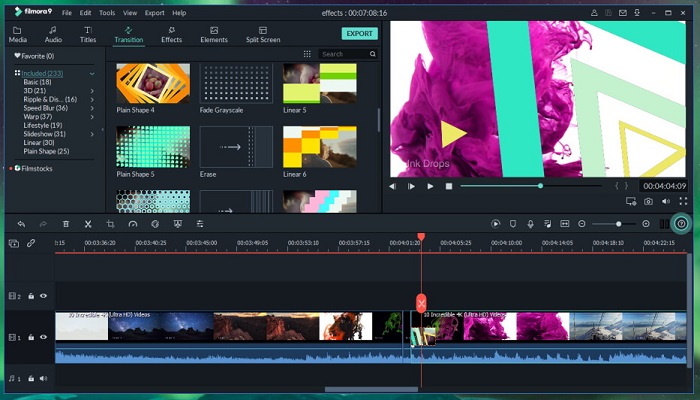Select the Plain Shape (25) category

[x=46, y=151]
